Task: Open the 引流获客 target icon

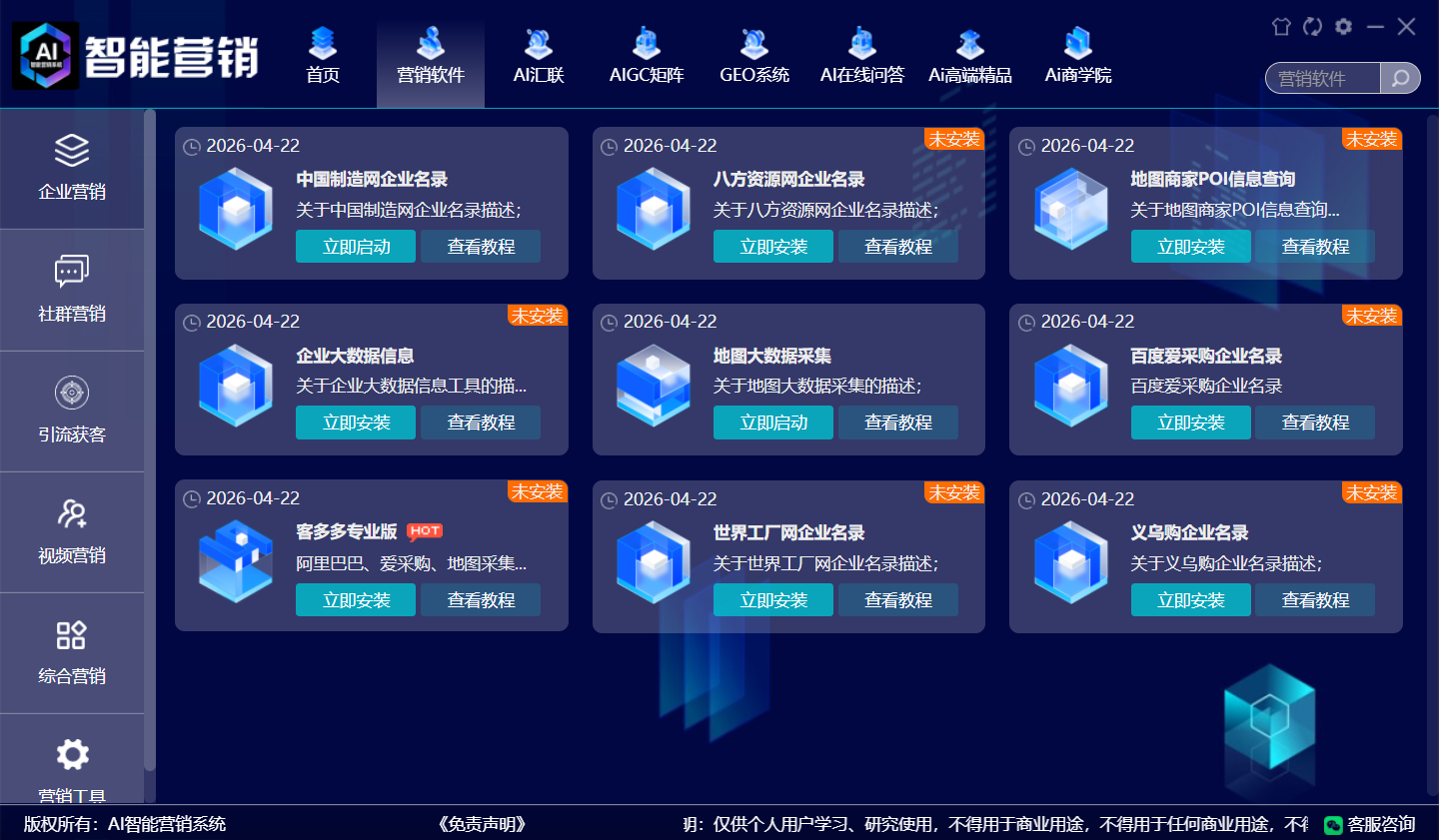Action: click(x=72, y=393)
